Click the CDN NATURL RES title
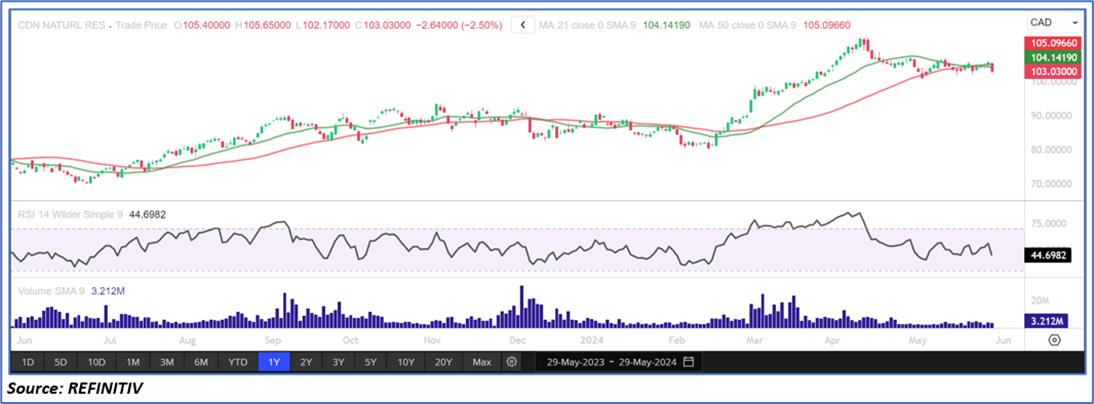1094x404 pixels. (59, 25)
